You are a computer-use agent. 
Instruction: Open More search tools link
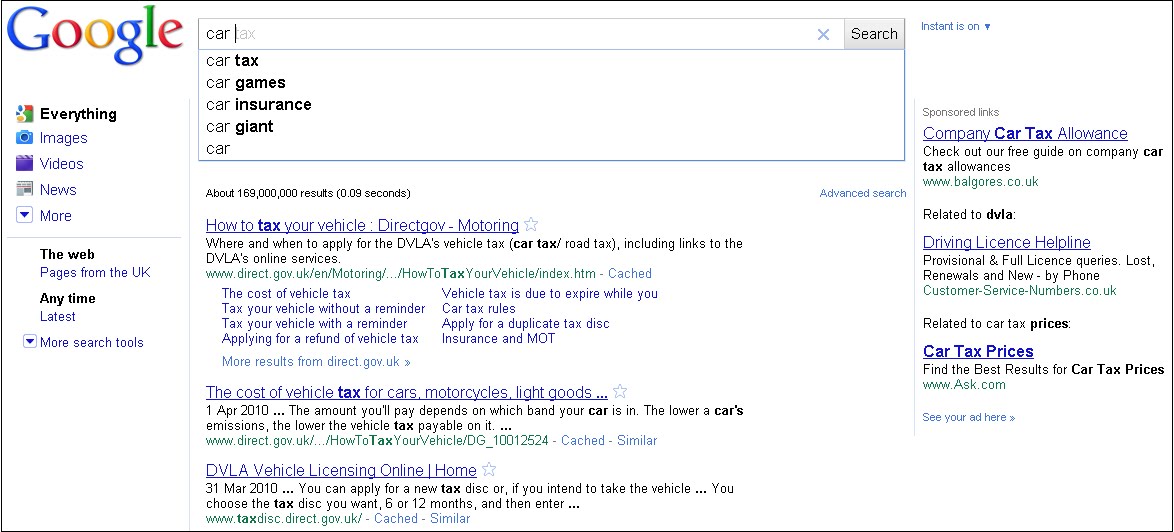(91, 342)
